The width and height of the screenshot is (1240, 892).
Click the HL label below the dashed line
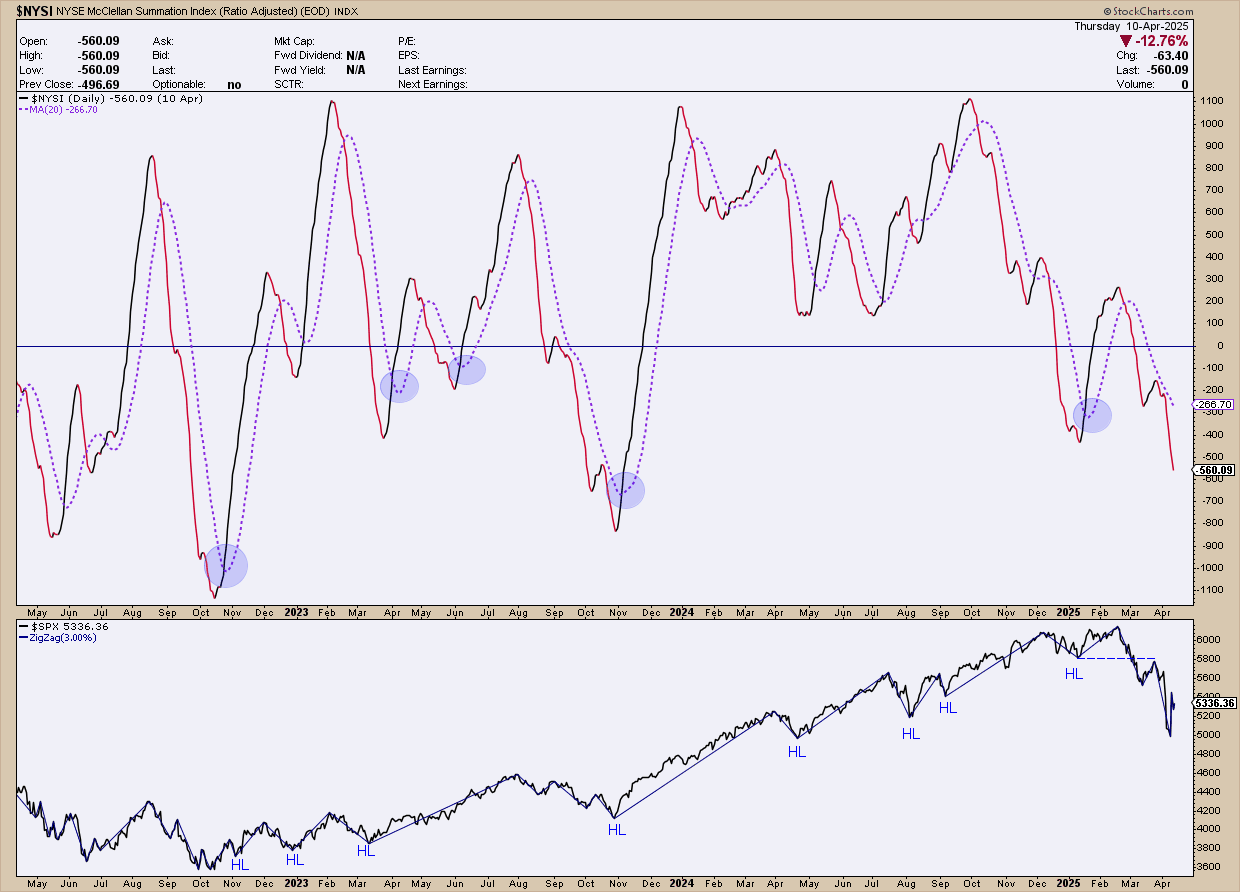point(1073,674)
